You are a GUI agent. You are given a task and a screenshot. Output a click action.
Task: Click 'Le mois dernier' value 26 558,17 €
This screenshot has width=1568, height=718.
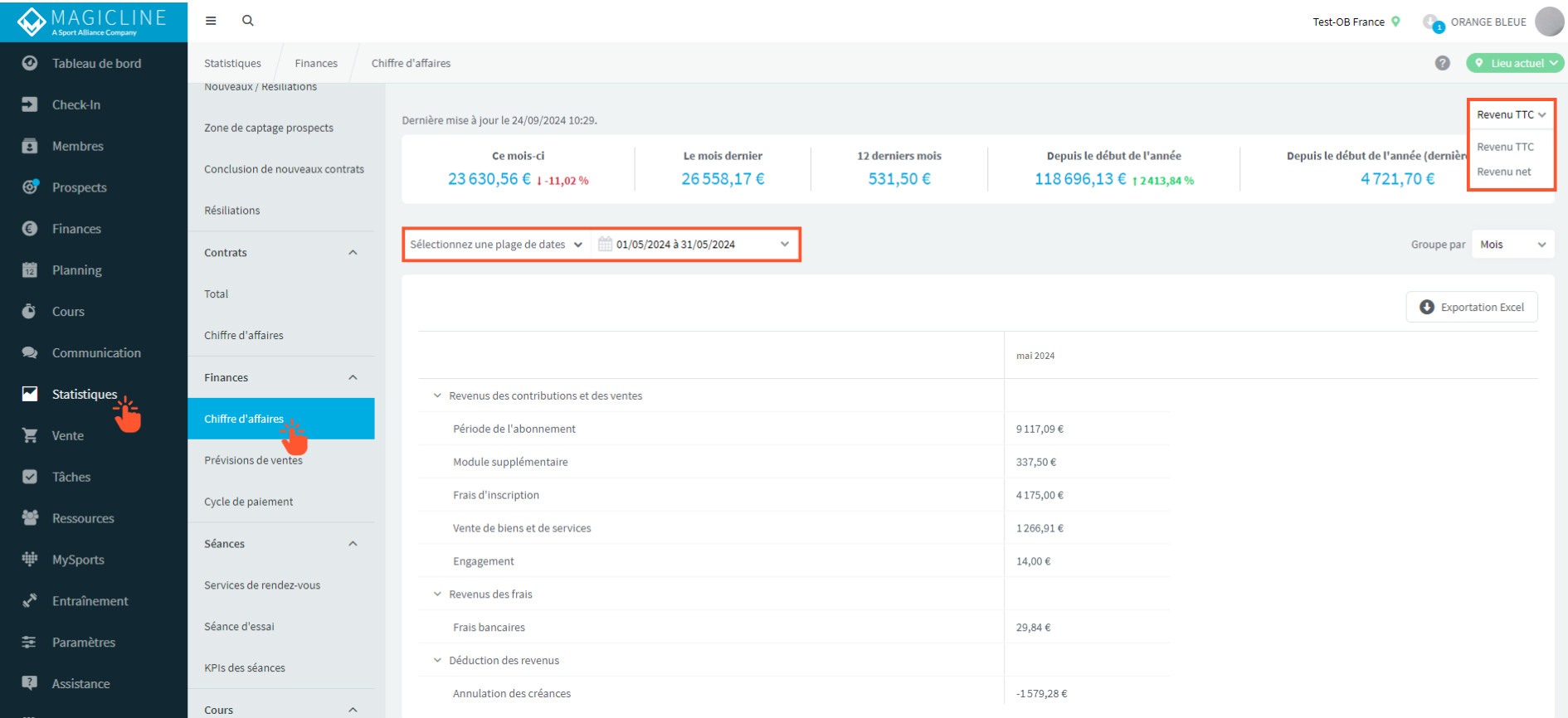point(723,179)
